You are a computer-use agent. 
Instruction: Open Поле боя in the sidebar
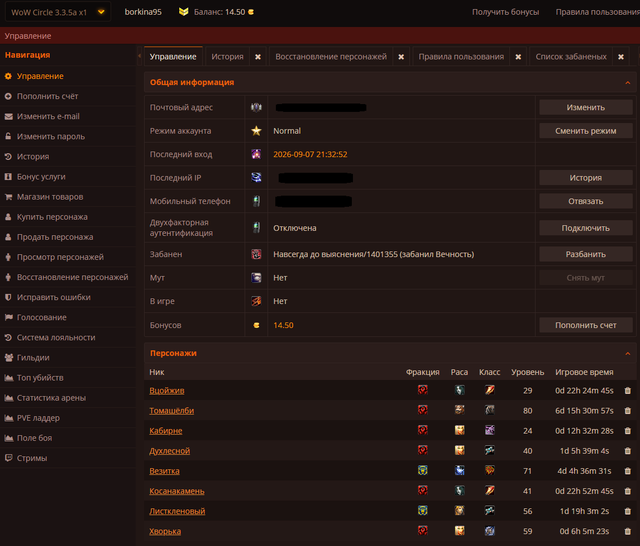coord(34,438)
